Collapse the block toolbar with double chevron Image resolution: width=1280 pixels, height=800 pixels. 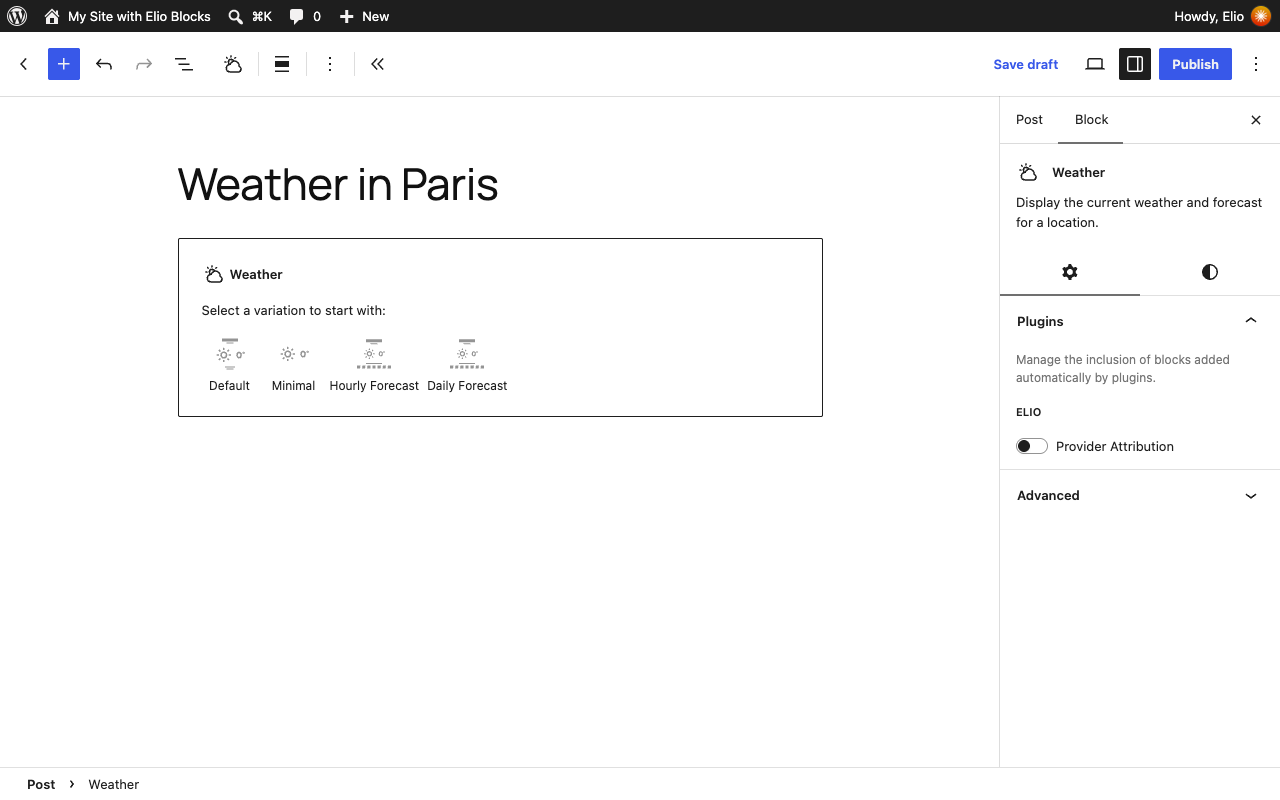377,64
